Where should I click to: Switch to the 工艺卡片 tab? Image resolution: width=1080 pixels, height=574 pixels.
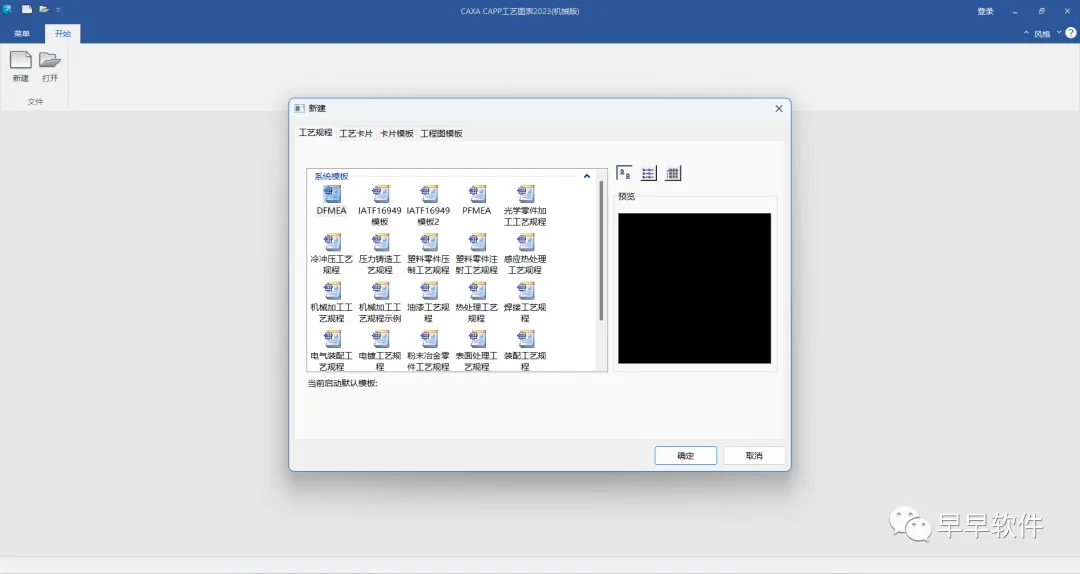(x=356, y=134)
